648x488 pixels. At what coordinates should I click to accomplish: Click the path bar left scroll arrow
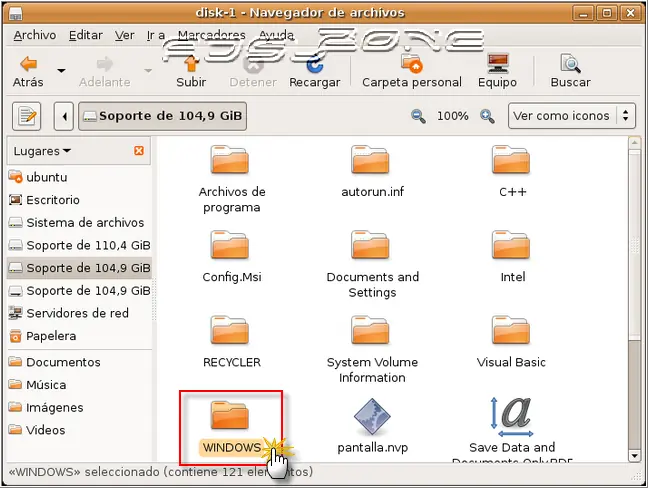tap(64, 116)
